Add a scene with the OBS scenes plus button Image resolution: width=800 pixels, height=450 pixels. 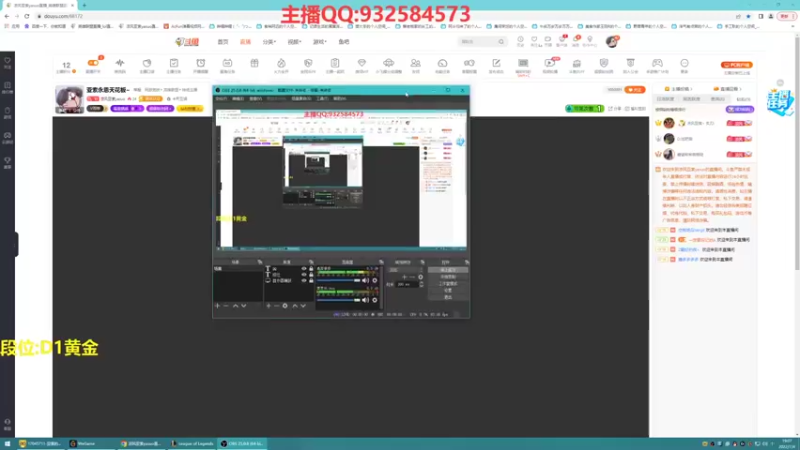217,306
